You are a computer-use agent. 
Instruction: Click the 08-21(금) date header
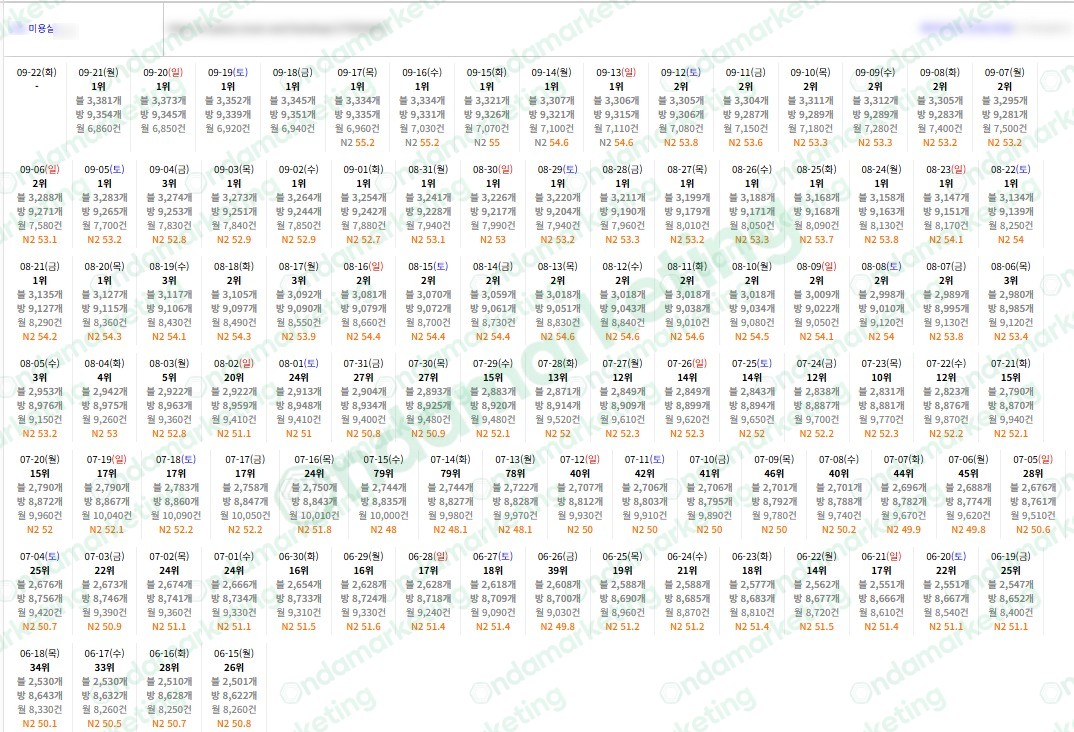pyautogui.click(x=40, y=266)
